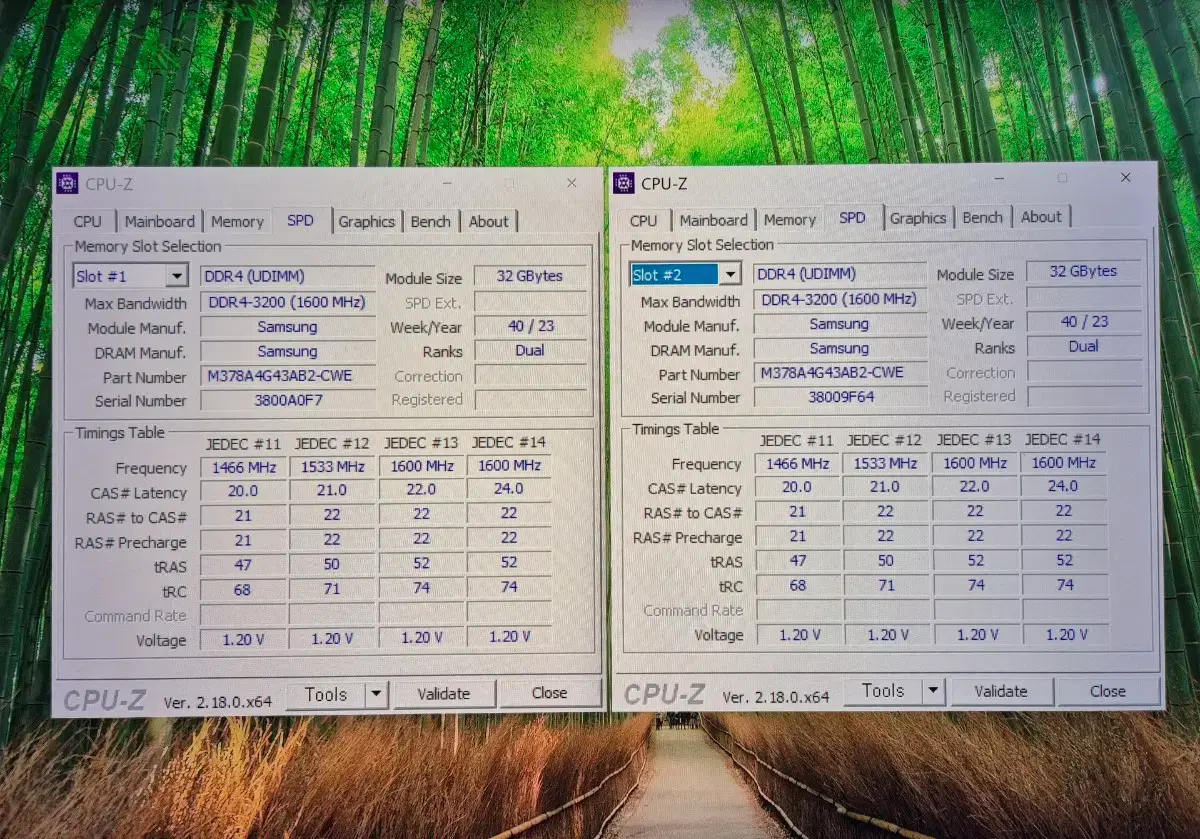The height and width of the screenshot is (839, 1200).
Task: Click CPU-Z app icon in right window title bar
Action: coord(623,183)
